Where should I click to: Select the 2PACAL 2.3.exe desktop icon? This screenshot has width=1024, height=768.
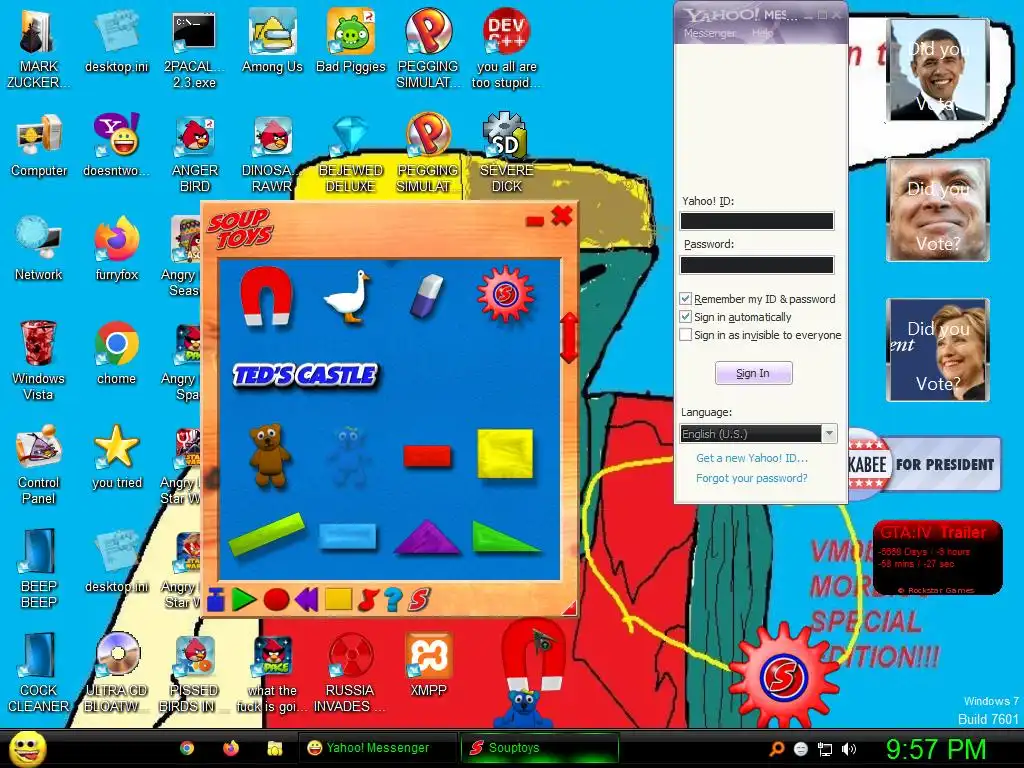pos(195,50)
